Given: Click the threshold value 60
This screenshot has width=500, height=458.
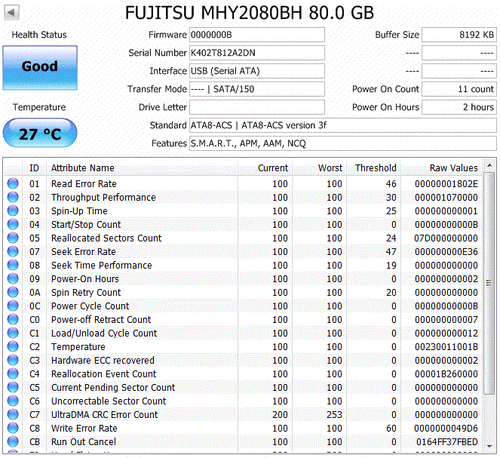Looking at the screenshot, I should point(391,428).
